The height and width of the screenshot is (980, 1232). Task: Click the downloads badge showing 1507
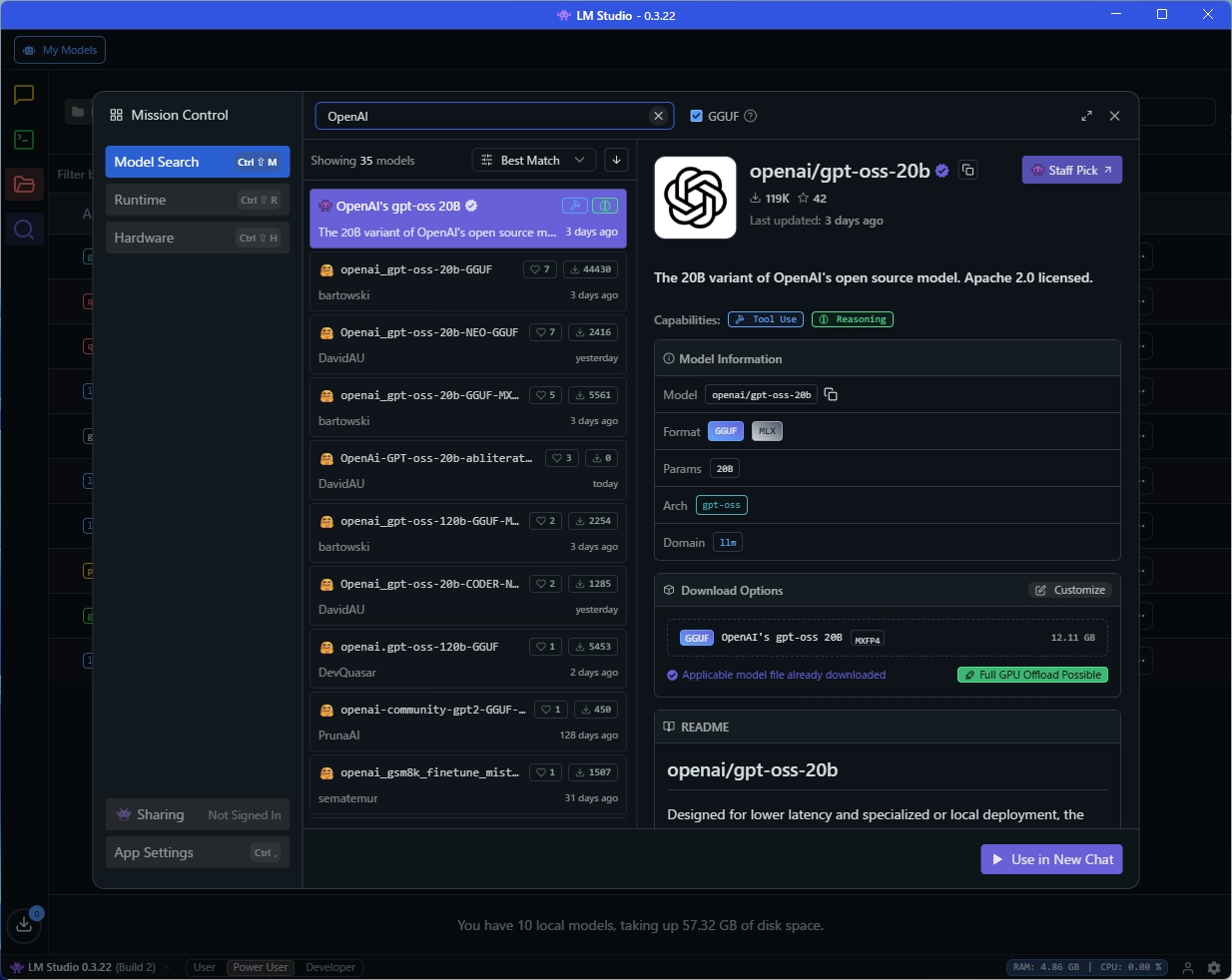point(593,772)
